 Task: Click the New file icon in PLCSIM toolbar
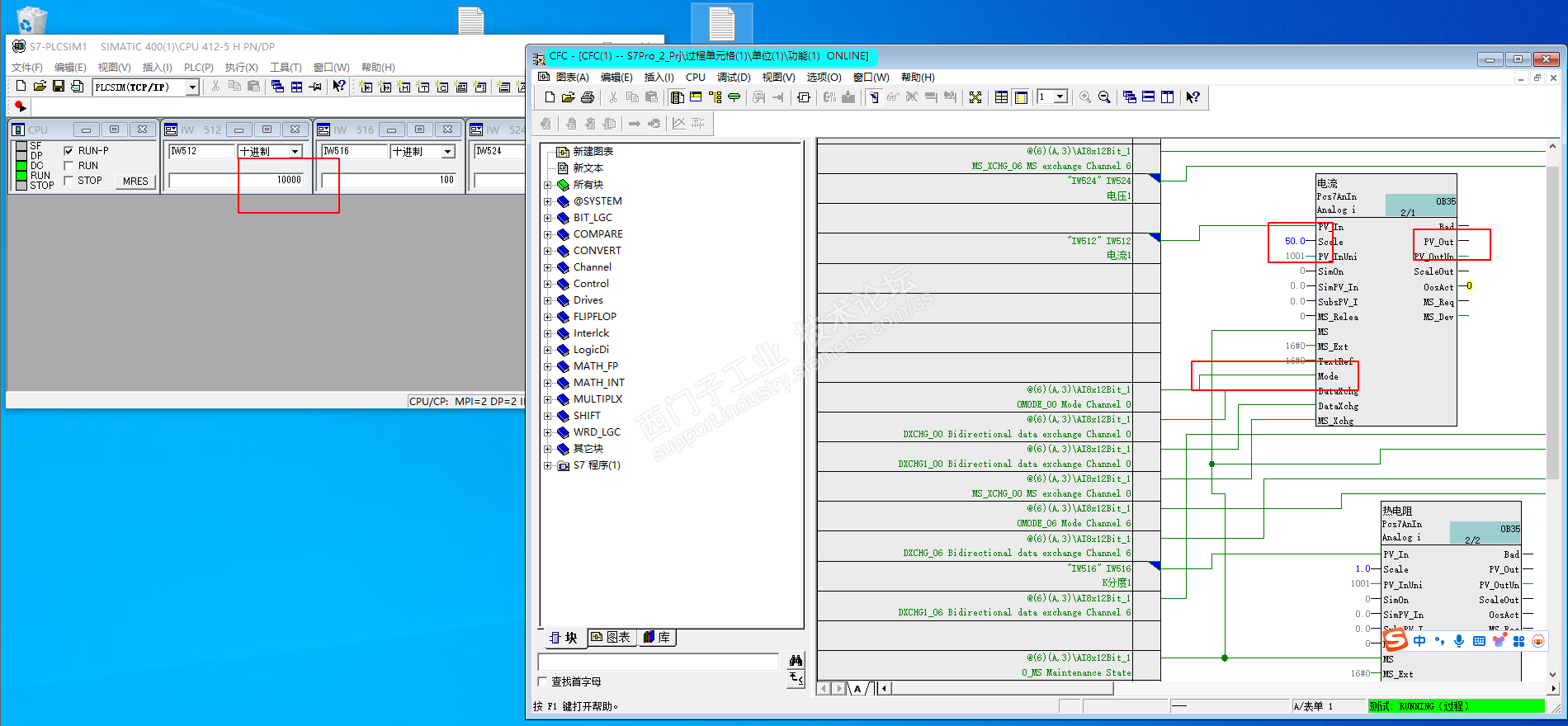[x=21, y=87]
